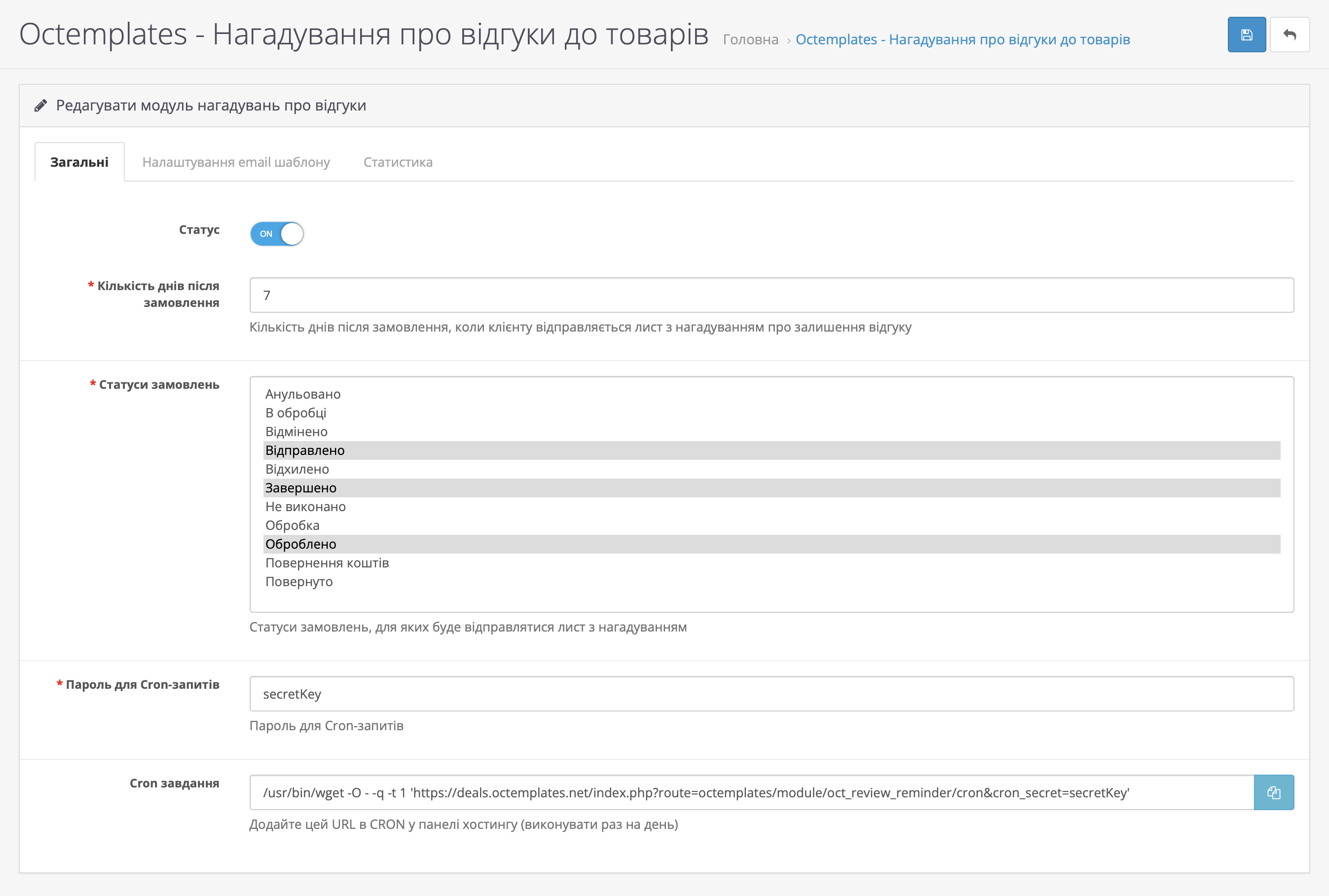The width and height of the screenshot is (1329, 896).
Task: Go to Головна breadcrumb link
Action: [x=750, y=39]
